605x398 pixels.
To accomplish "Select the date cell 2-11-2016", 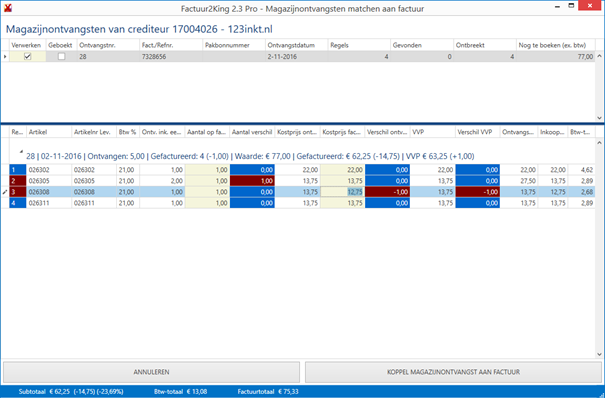I will [297, 57].
